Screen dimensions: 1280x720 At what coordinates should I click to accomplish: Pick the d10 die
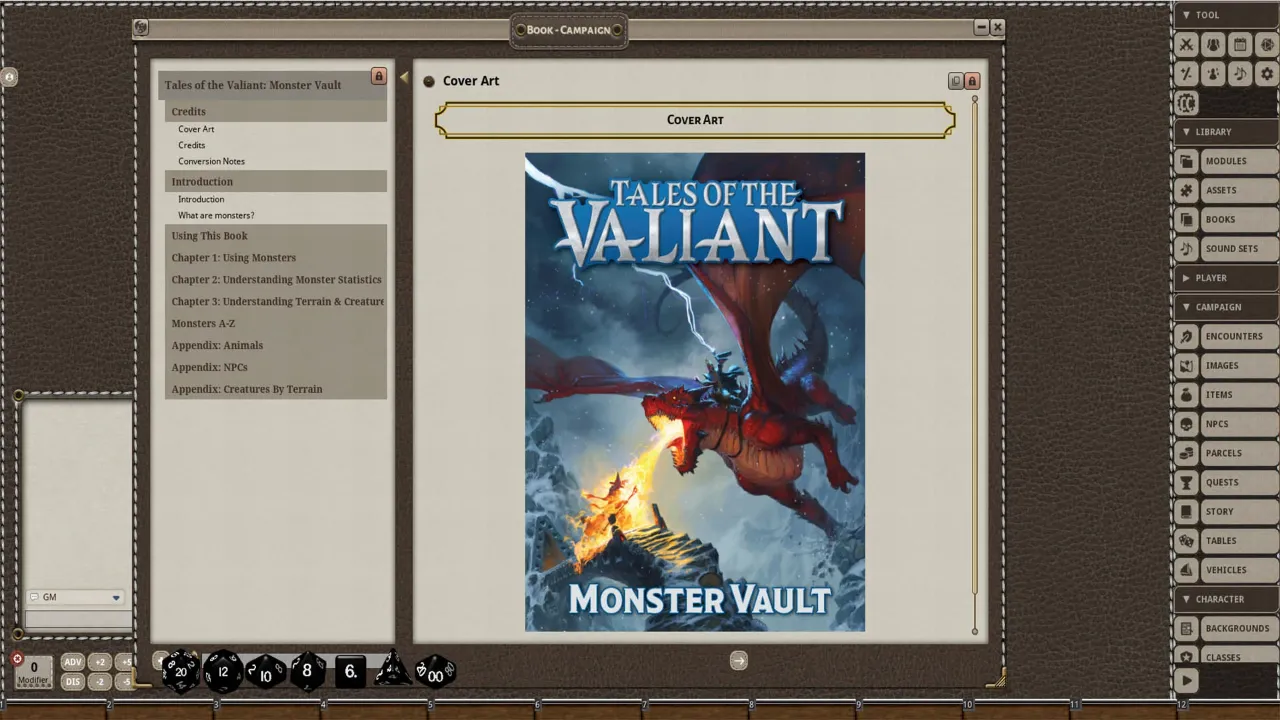[265, 673]
